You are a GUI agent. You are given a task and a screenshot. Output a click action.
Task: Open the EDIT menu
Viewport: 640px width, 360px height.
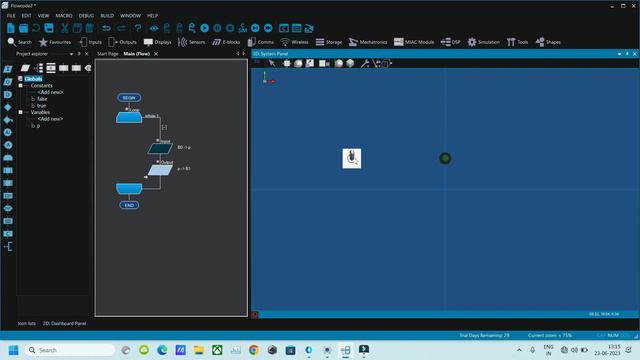(27, 16)
